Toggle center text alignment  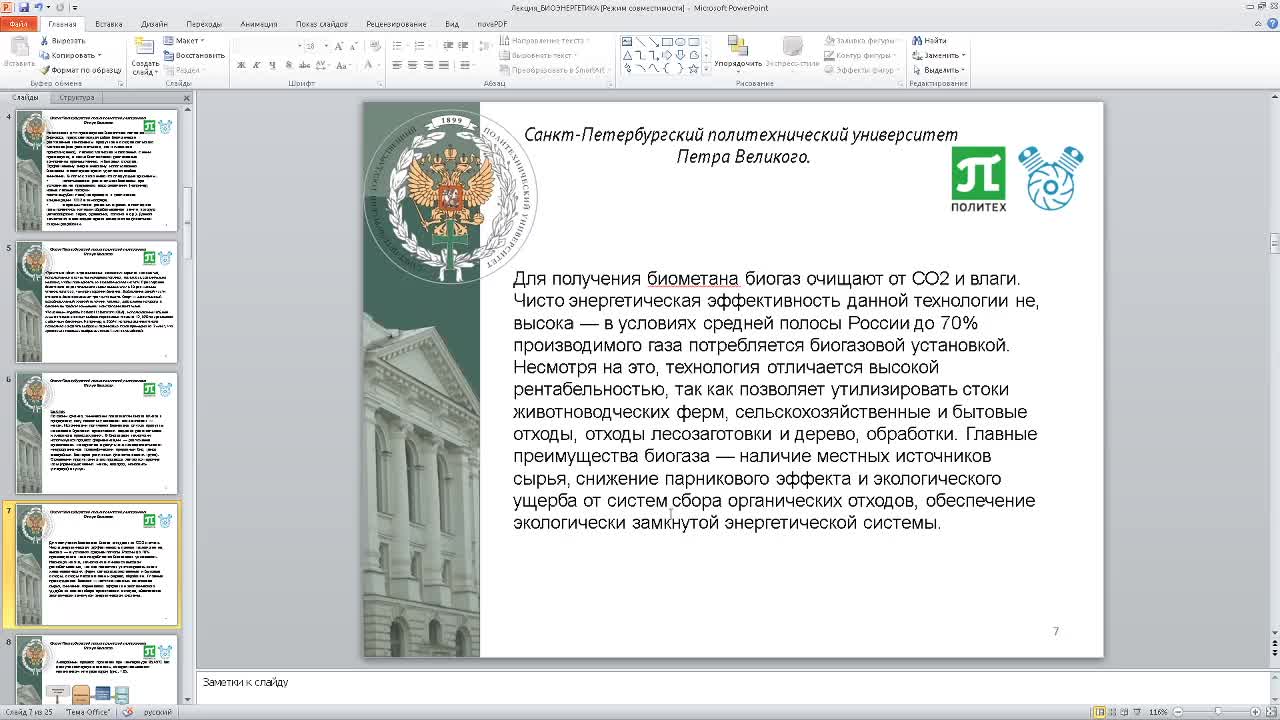pos(413,65)
